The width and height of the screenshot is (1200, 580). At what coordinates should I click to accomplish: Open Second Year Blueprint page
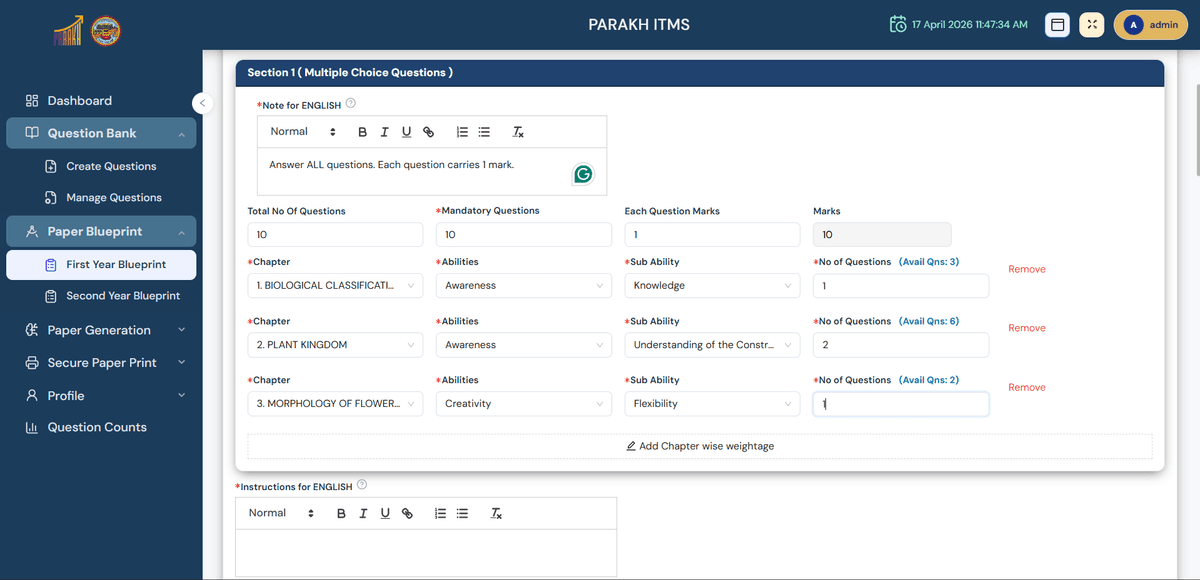tap(122, 296)
